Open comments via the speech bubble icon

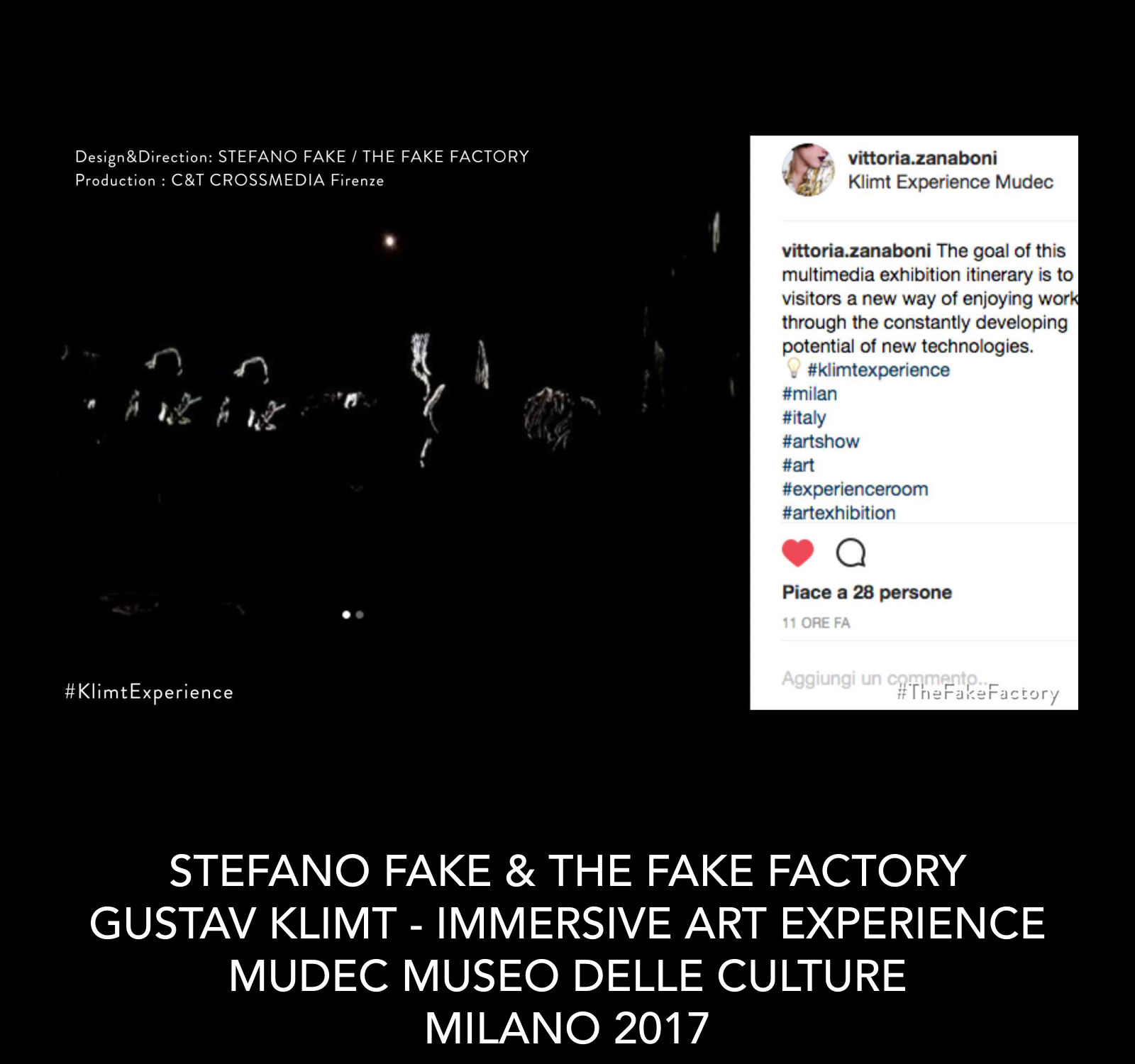851,553
